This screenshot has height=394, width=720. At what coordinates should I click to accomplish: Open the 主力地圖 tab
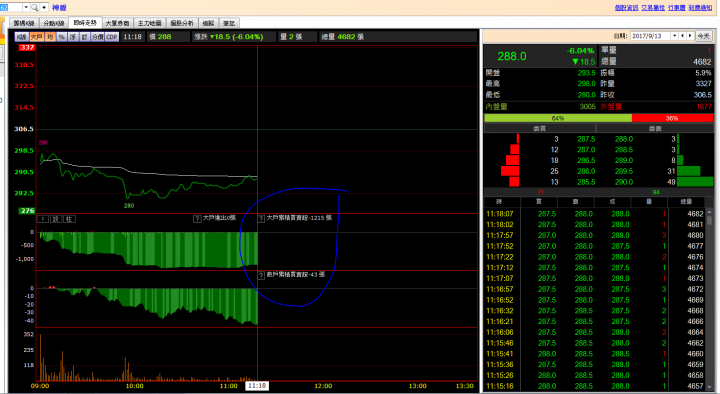click(x=150, y=23)
